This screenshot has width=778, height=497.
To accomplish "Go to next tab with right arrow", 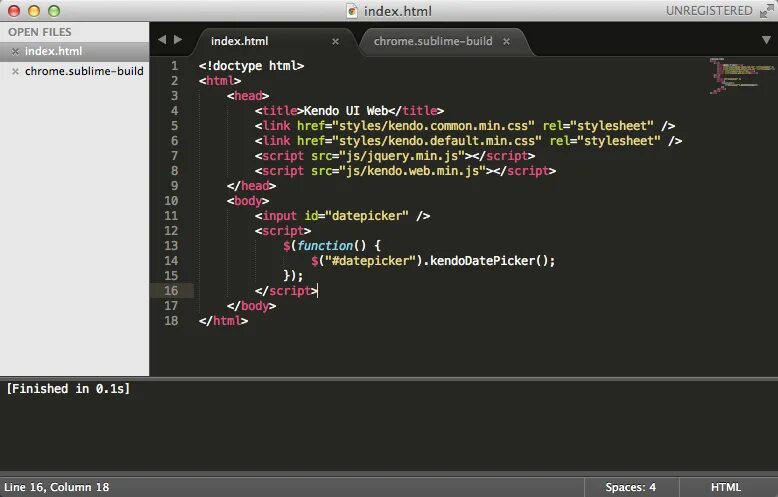I will (x=178, y=40).
